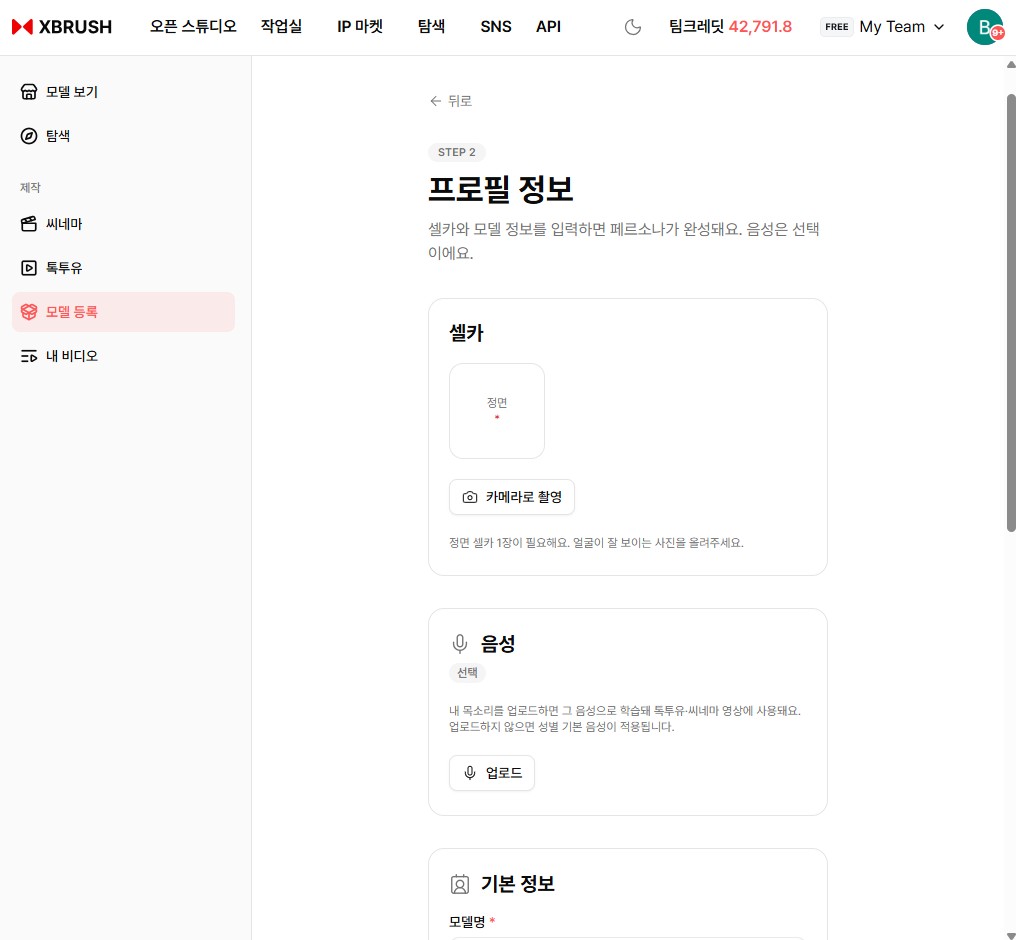Viewport: 1016px width, 940px height.
Task: Open API in top navigation
Action: 548,27
